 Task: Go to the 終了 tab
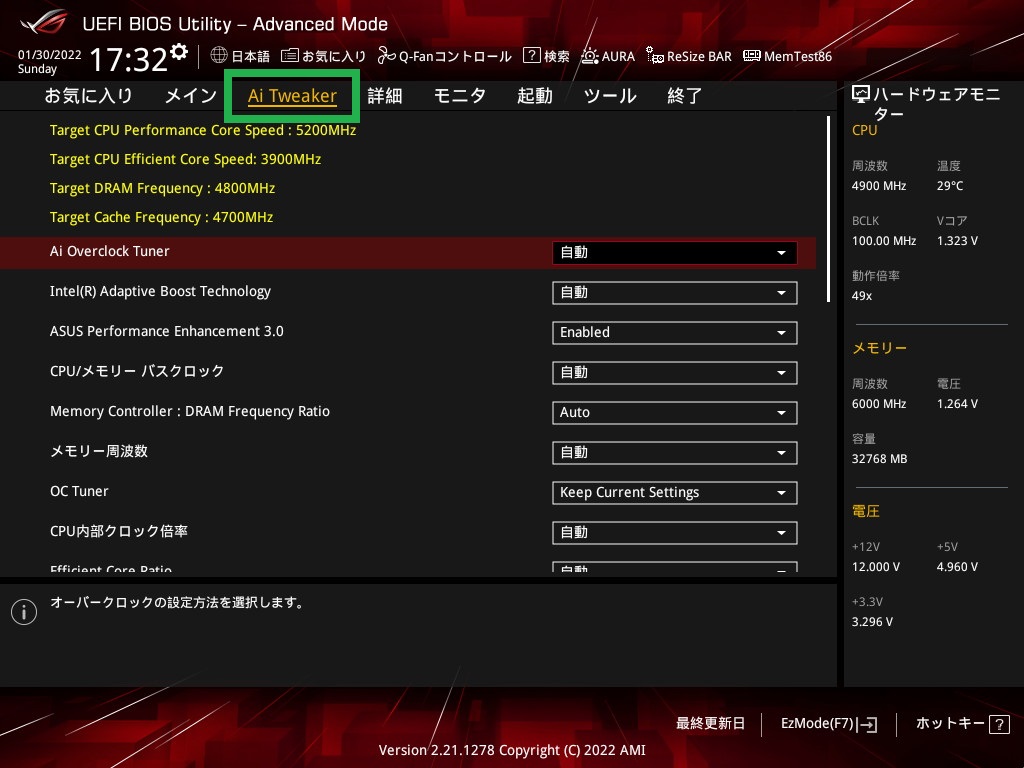[x=684, y=96]
